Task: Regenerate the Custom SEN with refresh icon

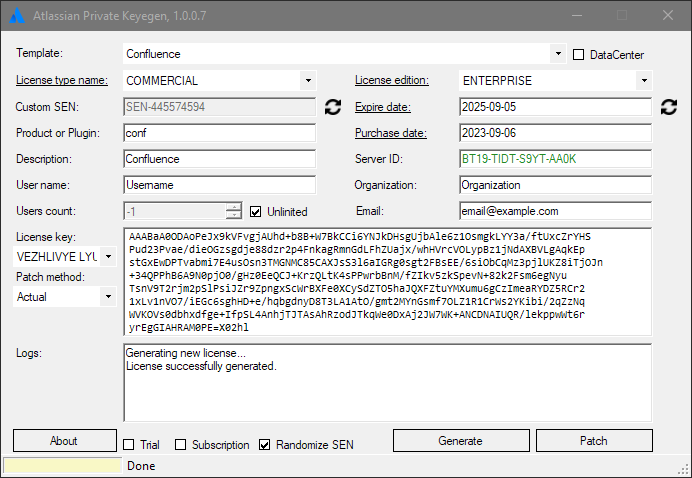Action: pyautogui.click(x=333, y=107)
